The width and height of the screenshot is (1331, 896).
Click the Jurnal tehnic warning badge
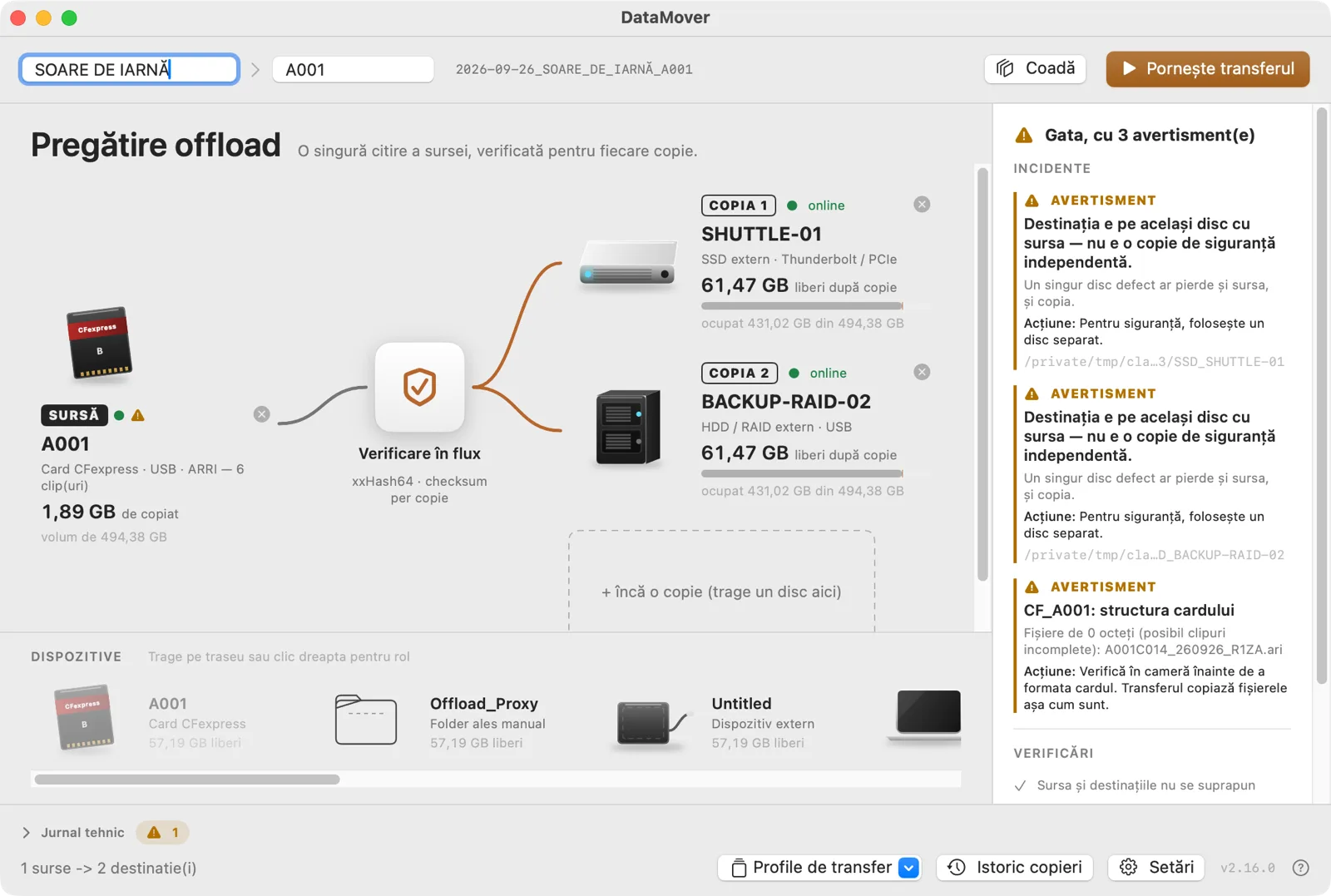point(163,832)
